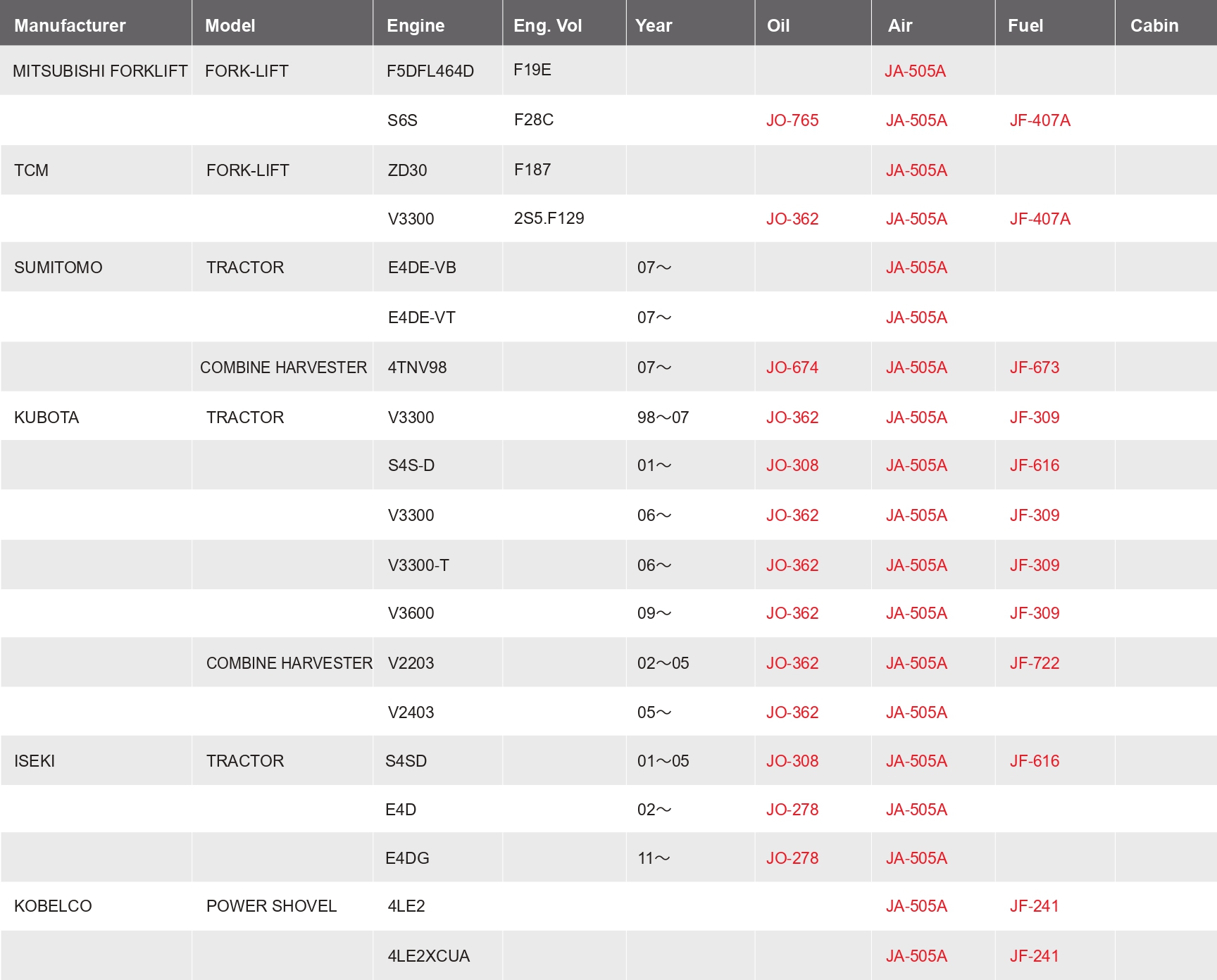Click the KOBELCO manufacturer cell
This screenshot has width=1217, height=980.
pos(53,906)
